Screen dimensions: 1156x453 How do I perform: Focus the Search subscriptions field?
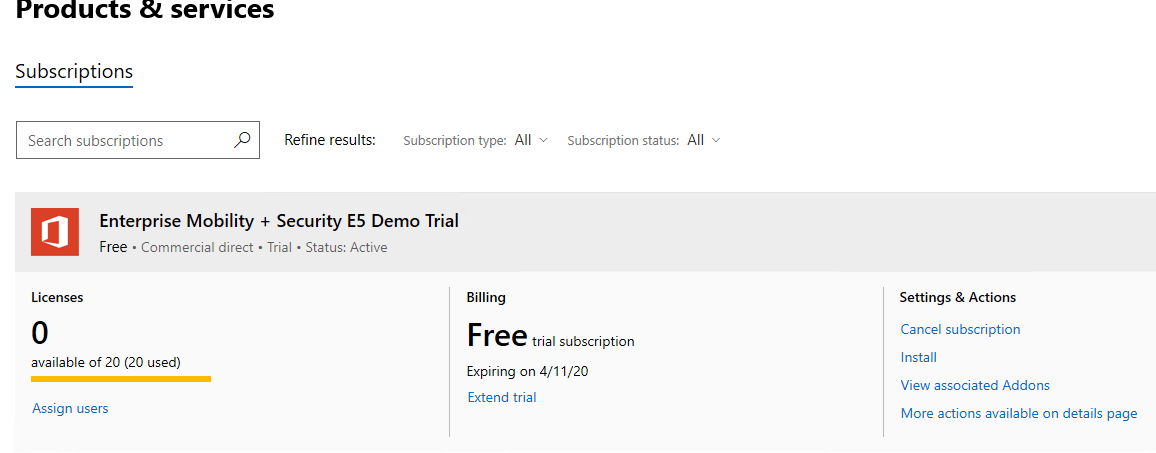click(138, 140)
